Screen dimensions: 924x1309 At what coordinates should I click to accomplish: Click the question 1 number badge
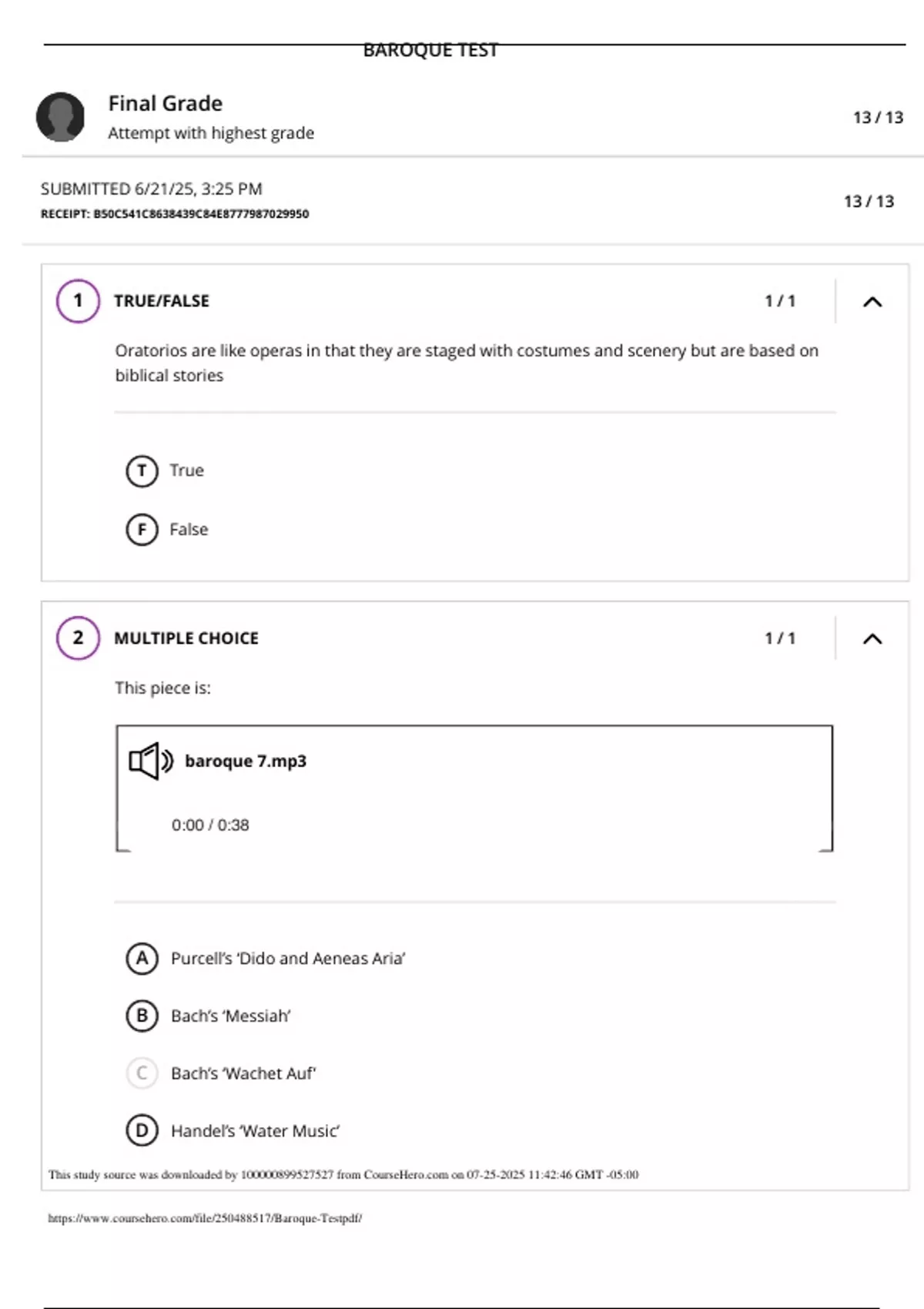coord(78,300)
